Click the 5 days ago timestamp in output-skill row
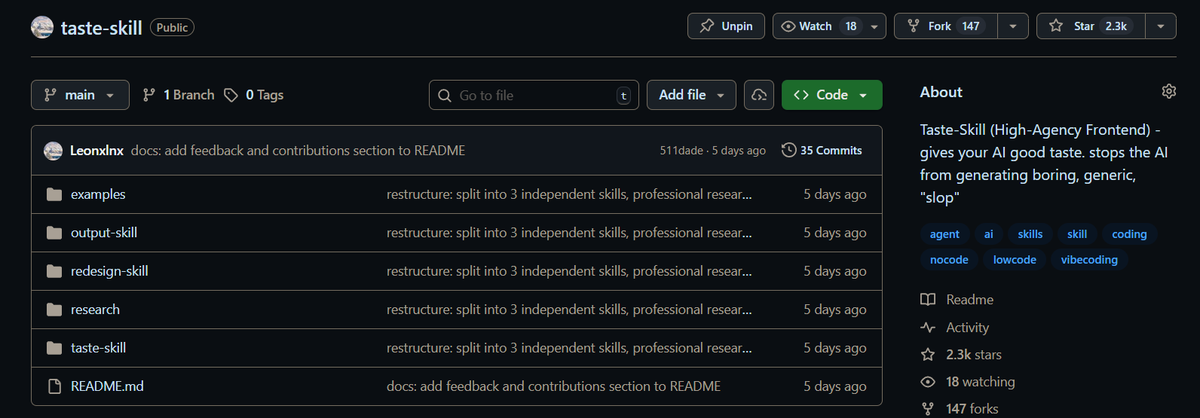The height and width of the screenshot is (418, 1200). tap(835, 233)
